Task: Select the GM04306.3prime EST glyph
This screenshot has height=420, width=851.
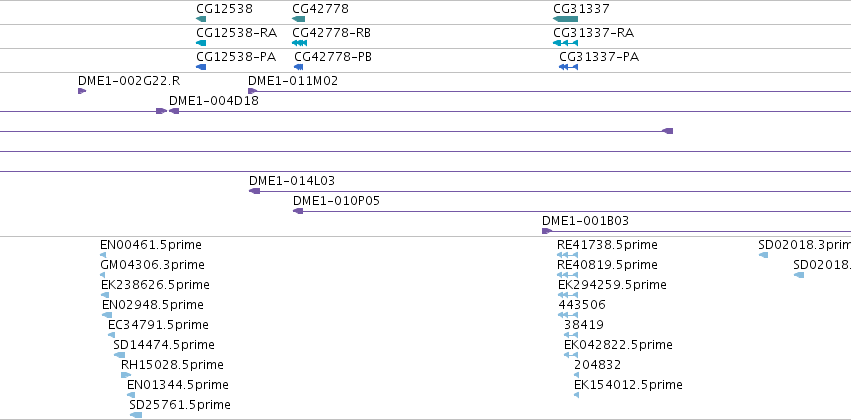Action: pos(103,275)
